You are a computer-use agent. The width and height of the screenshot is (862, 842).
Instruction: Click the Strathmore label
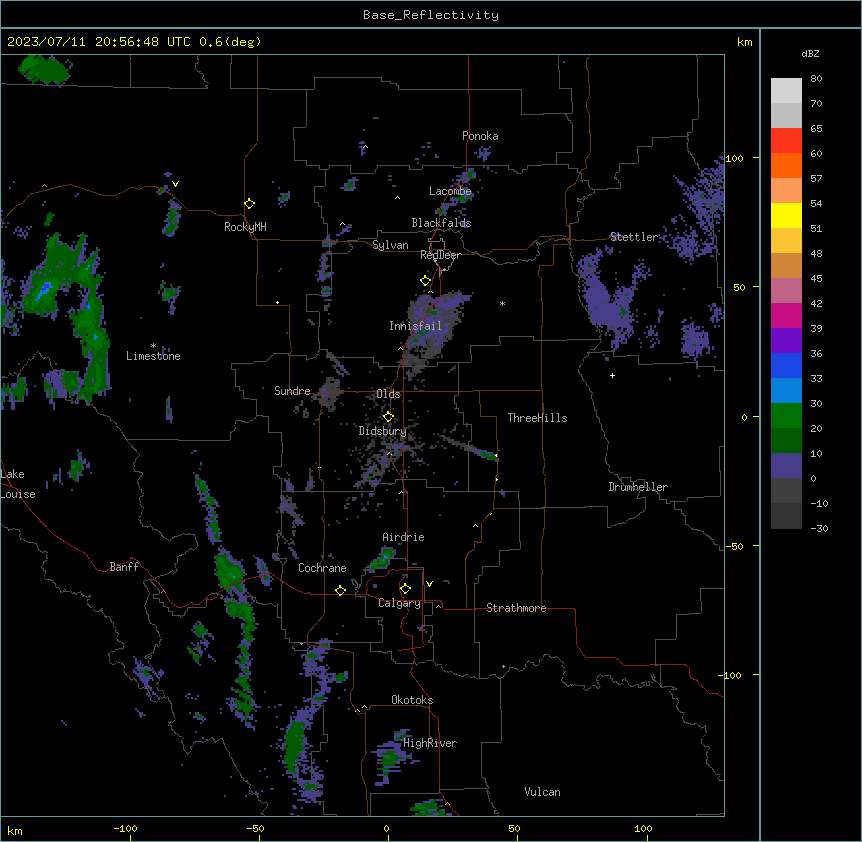516,608
